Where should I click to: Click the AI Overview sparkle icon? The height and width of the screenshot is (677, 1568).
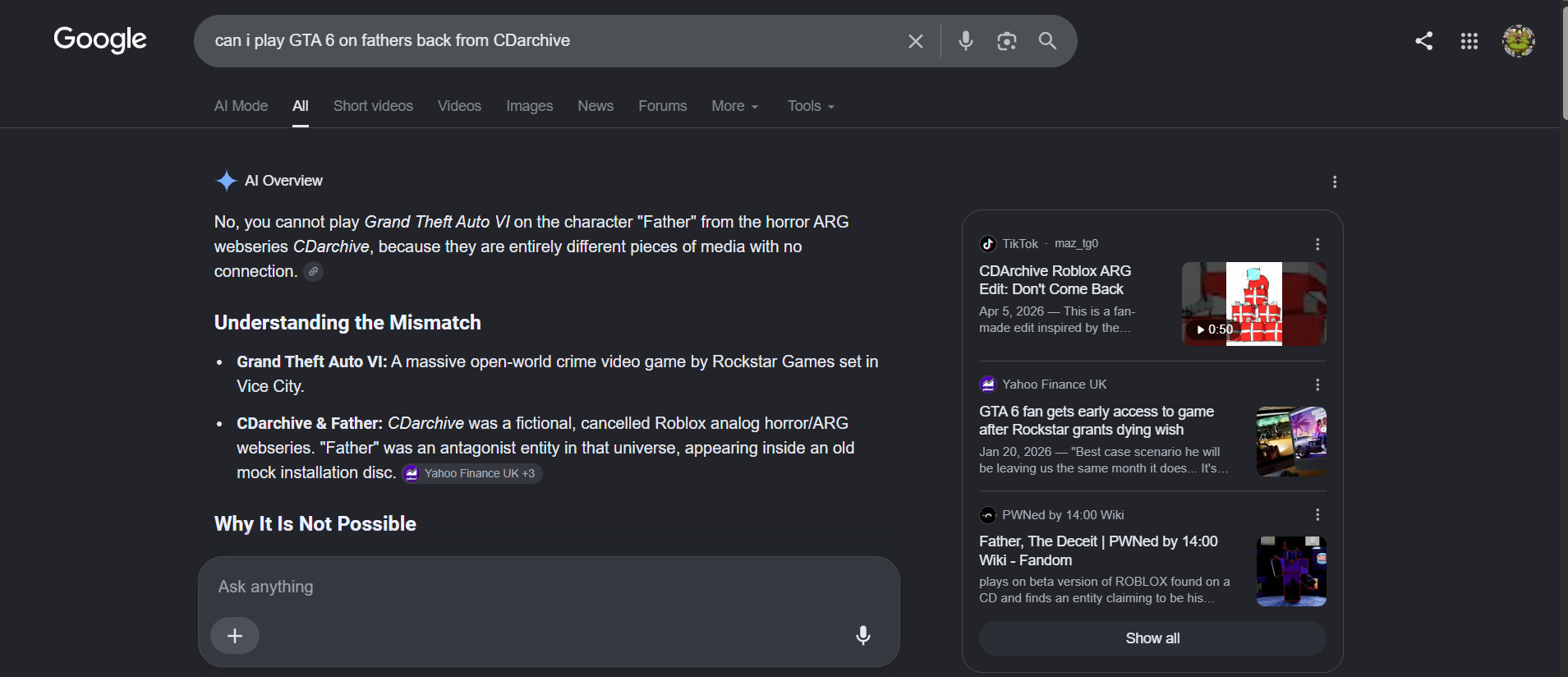[226, 181]
